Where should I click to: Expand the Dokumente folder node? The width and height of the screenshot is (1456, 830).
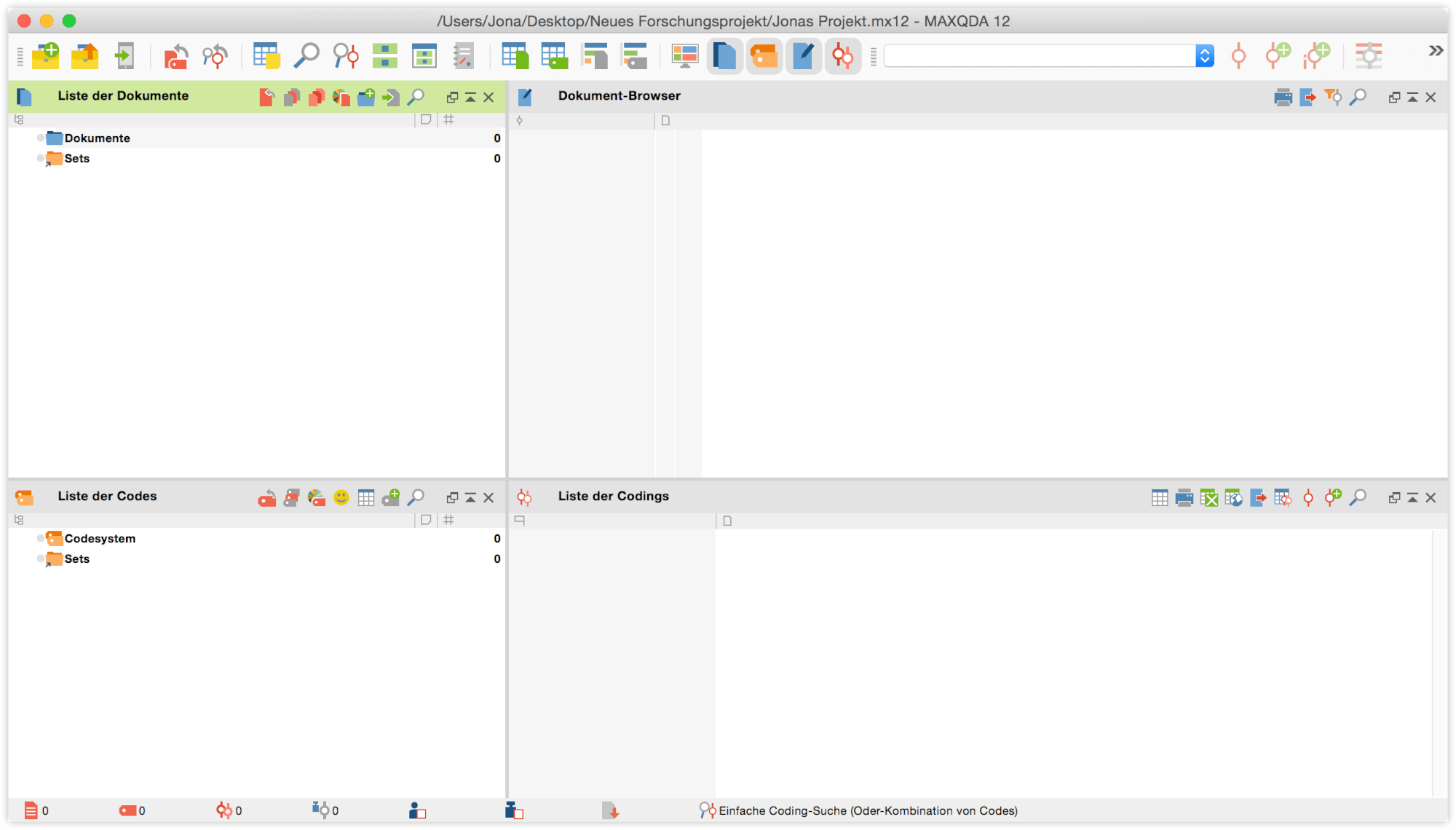point(41,138)
